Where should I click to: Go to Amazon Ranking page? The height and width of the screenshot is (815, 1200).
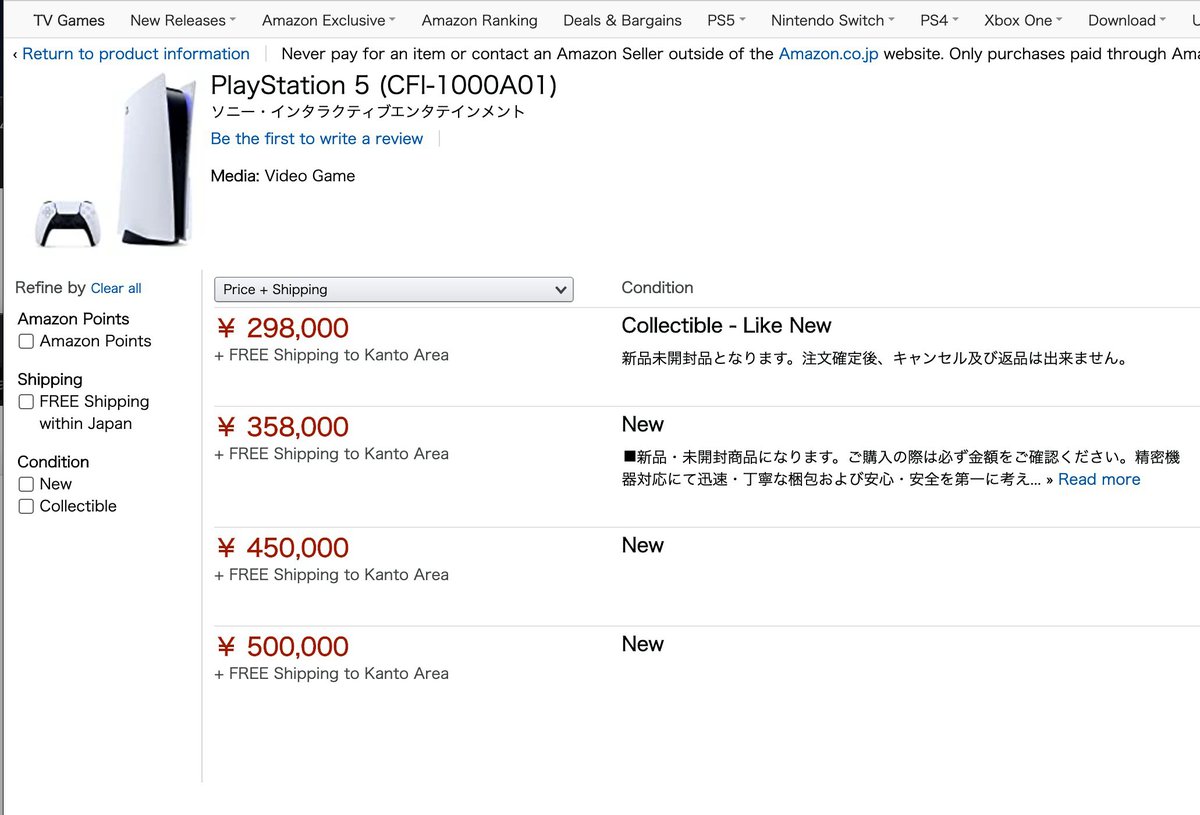click(x=479, y=20)
